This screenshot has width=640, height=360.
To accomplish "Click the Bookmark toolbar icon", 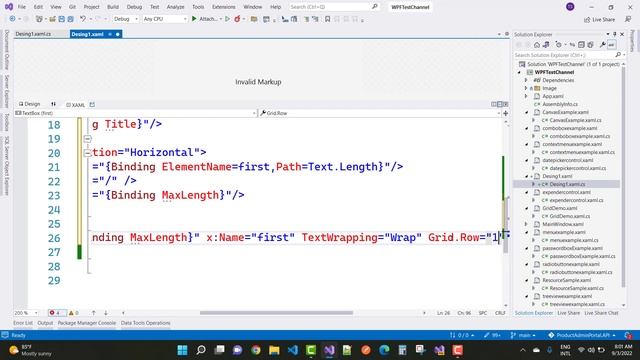I will [x=327, y=19].
